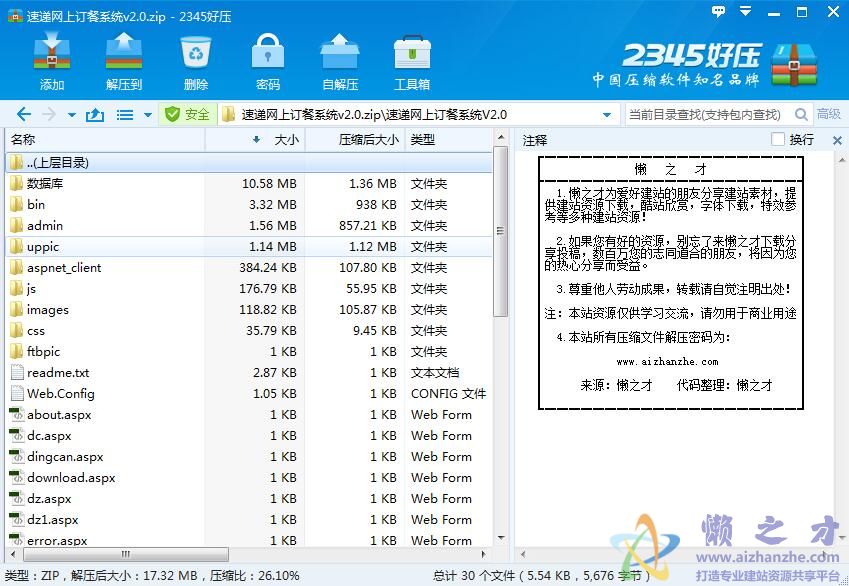Select the bin folder
Image resolution: width=849 pixels, height=586 pixels.
(x=35, y=205)
